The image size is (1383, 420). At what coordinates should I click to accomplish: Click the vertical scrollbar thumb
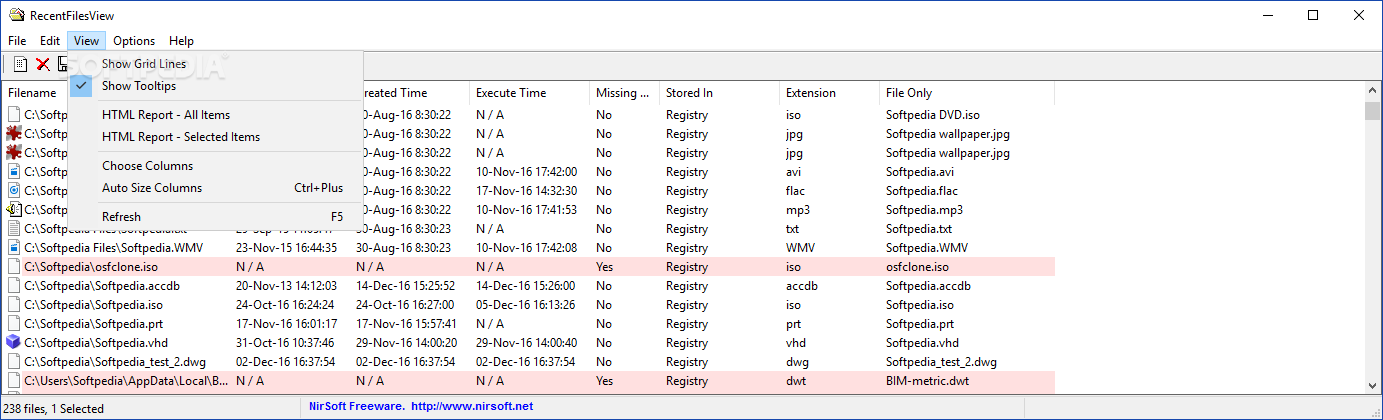pyautogui.click(x=1373, y=110)
